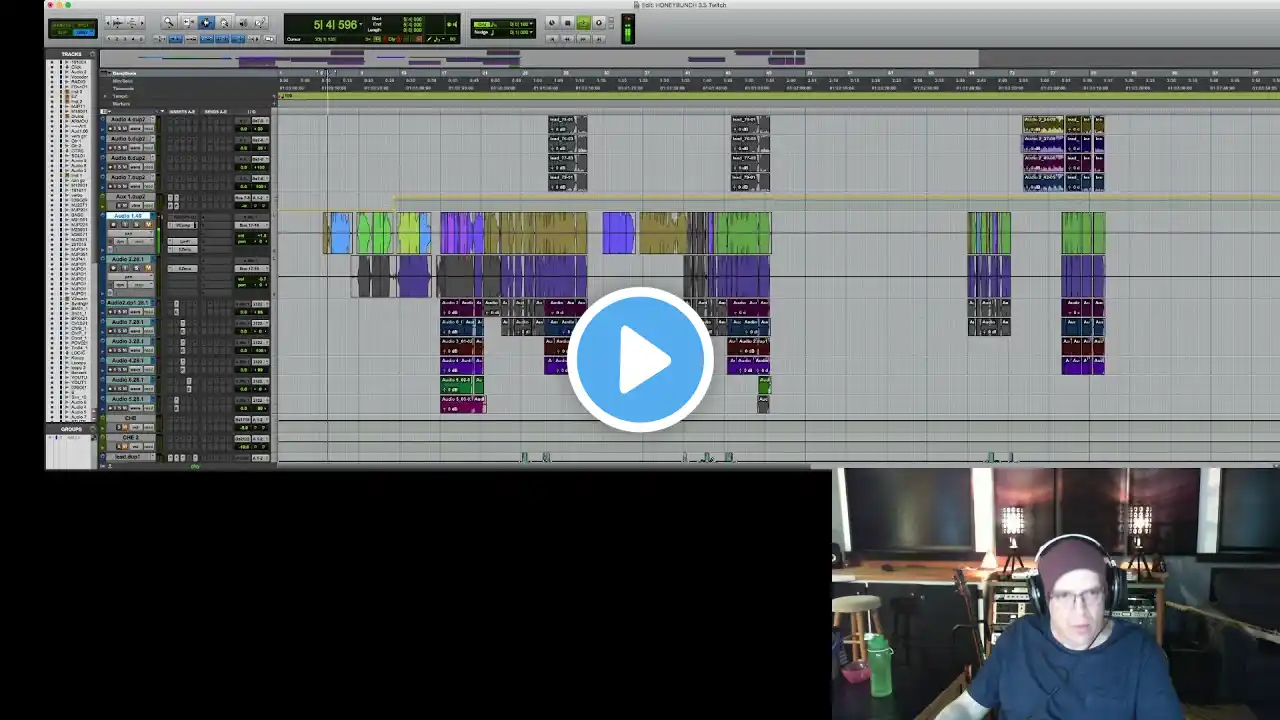Enable Grid edit mode

click(x=85, y=34)
